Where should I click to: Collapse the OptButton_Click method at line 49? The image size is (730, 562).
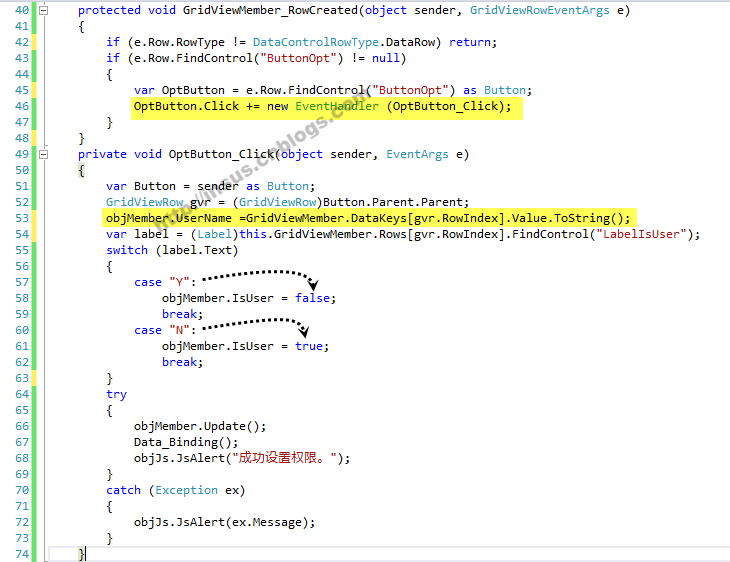point(43,154)
